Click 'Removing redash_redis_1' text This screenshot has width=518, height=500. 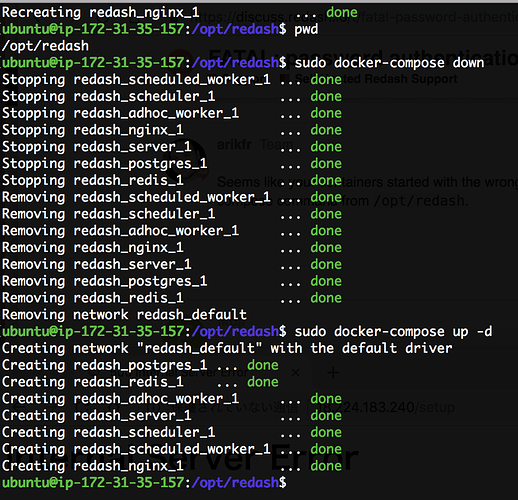coord(93,298)
